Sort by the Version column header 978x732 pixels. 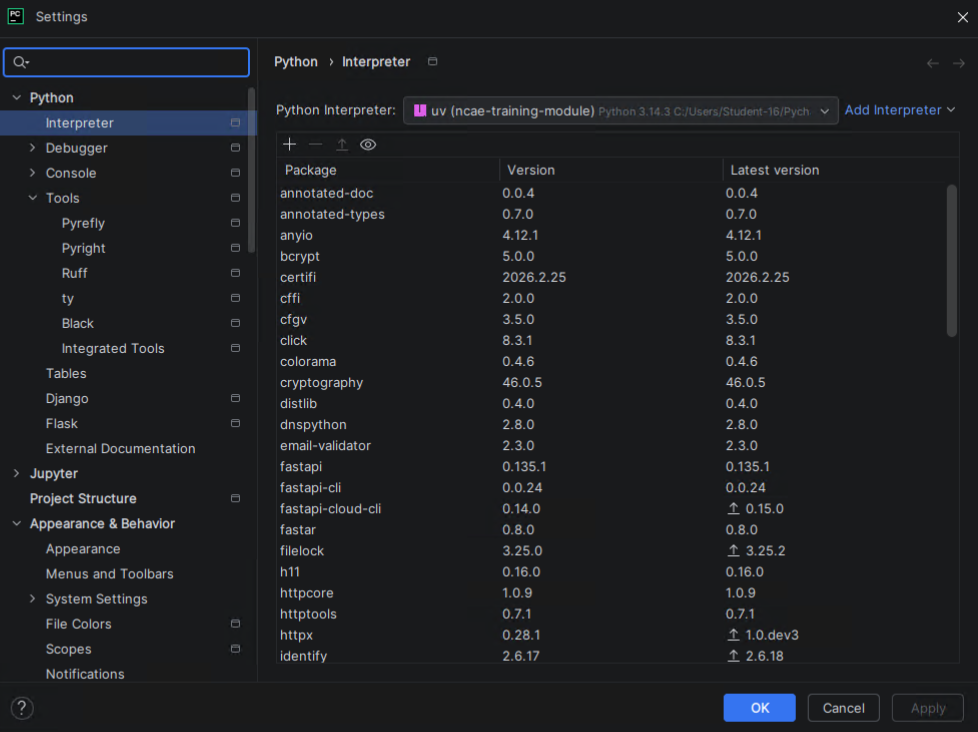pos(611,170)
